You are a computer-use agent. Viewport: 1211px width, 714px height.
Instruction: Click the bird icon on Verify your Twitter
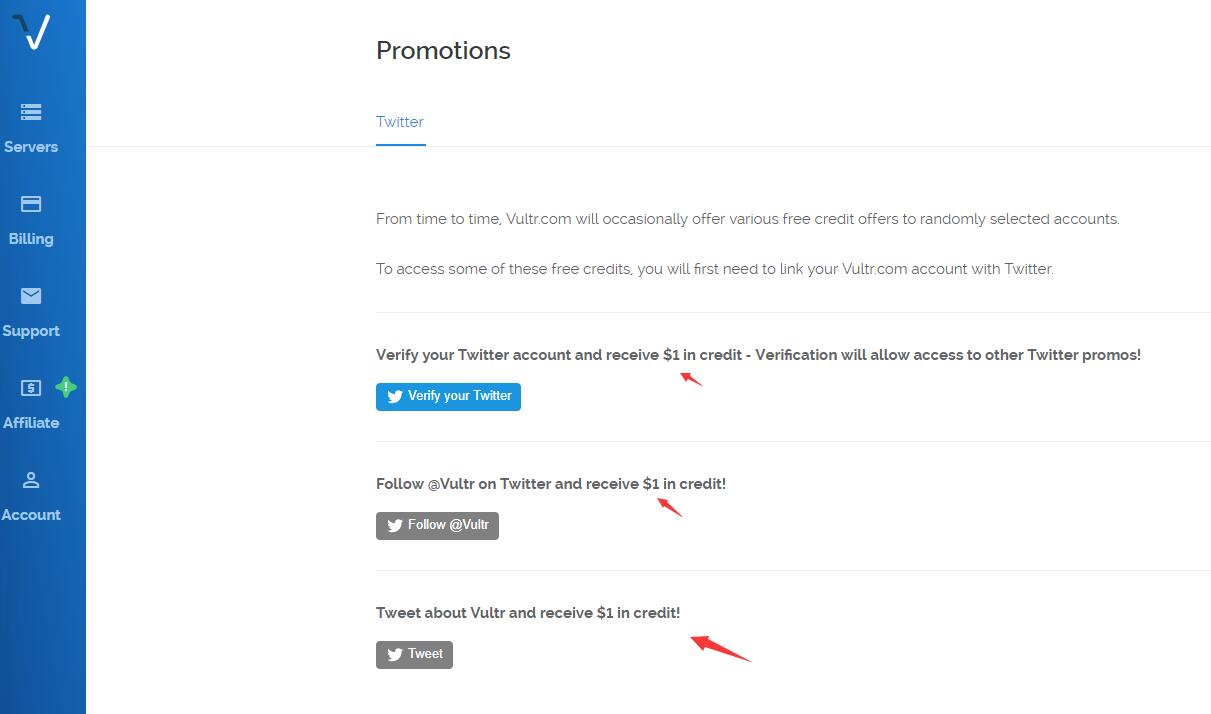[x=395, y=397]
